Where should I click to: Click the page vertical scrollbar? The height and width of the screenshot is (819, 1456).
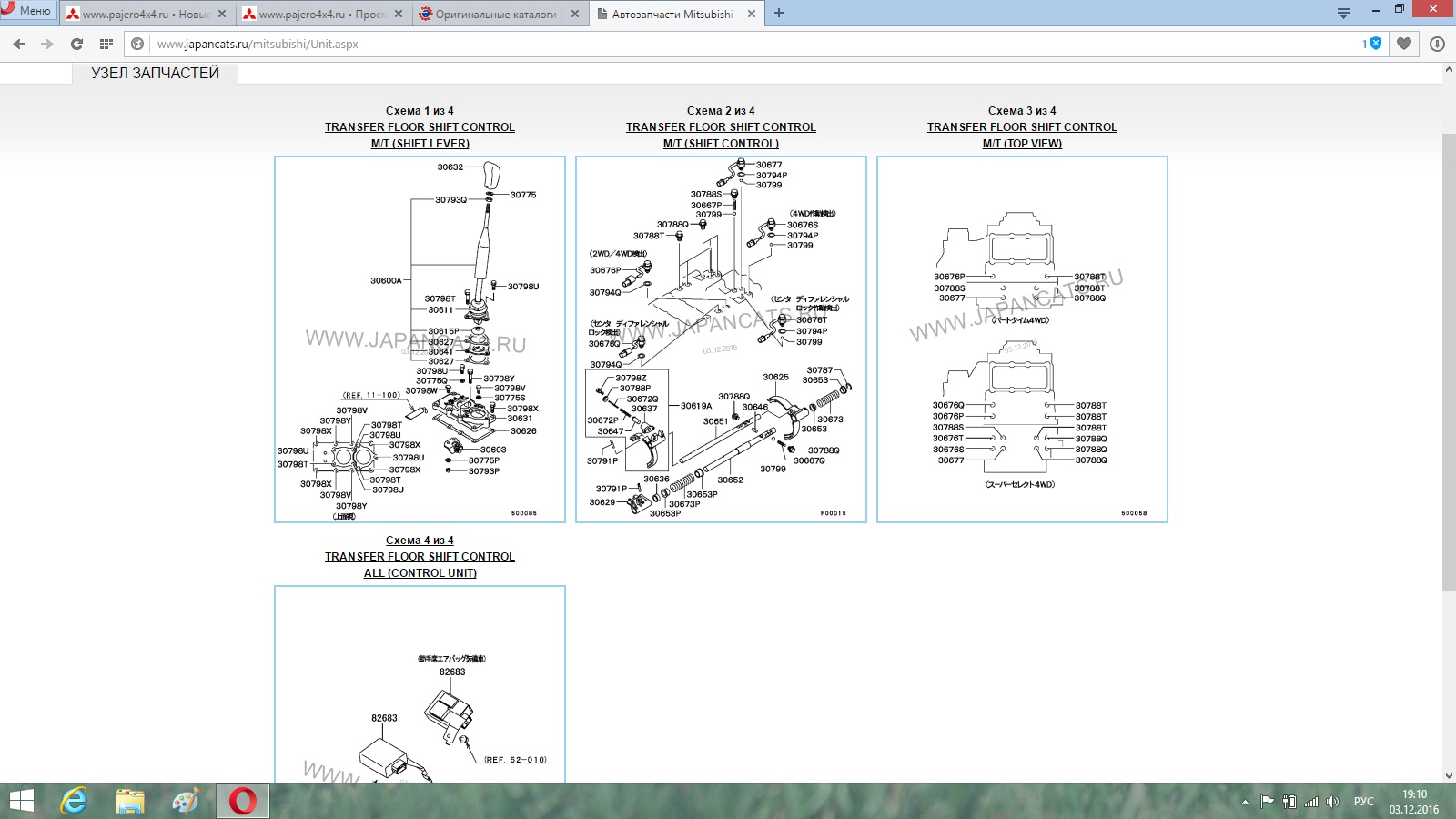pyautogui.click(x=1449, y=364)
